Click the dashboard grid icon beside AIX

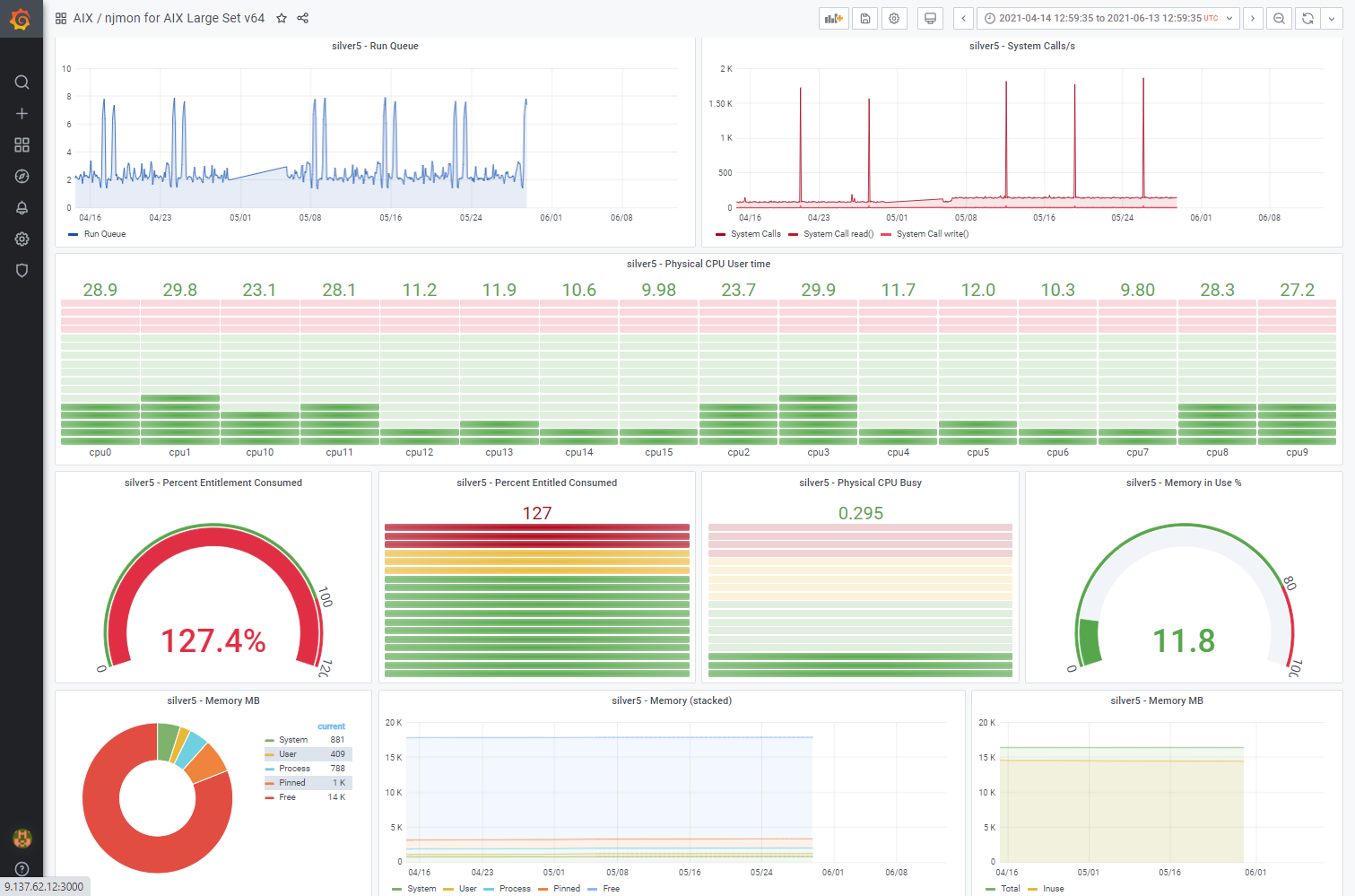point(61,18)
